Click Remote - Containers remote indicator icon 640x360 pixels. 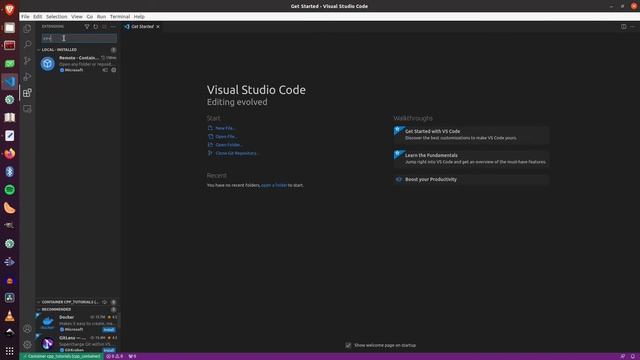click(105, 70)
